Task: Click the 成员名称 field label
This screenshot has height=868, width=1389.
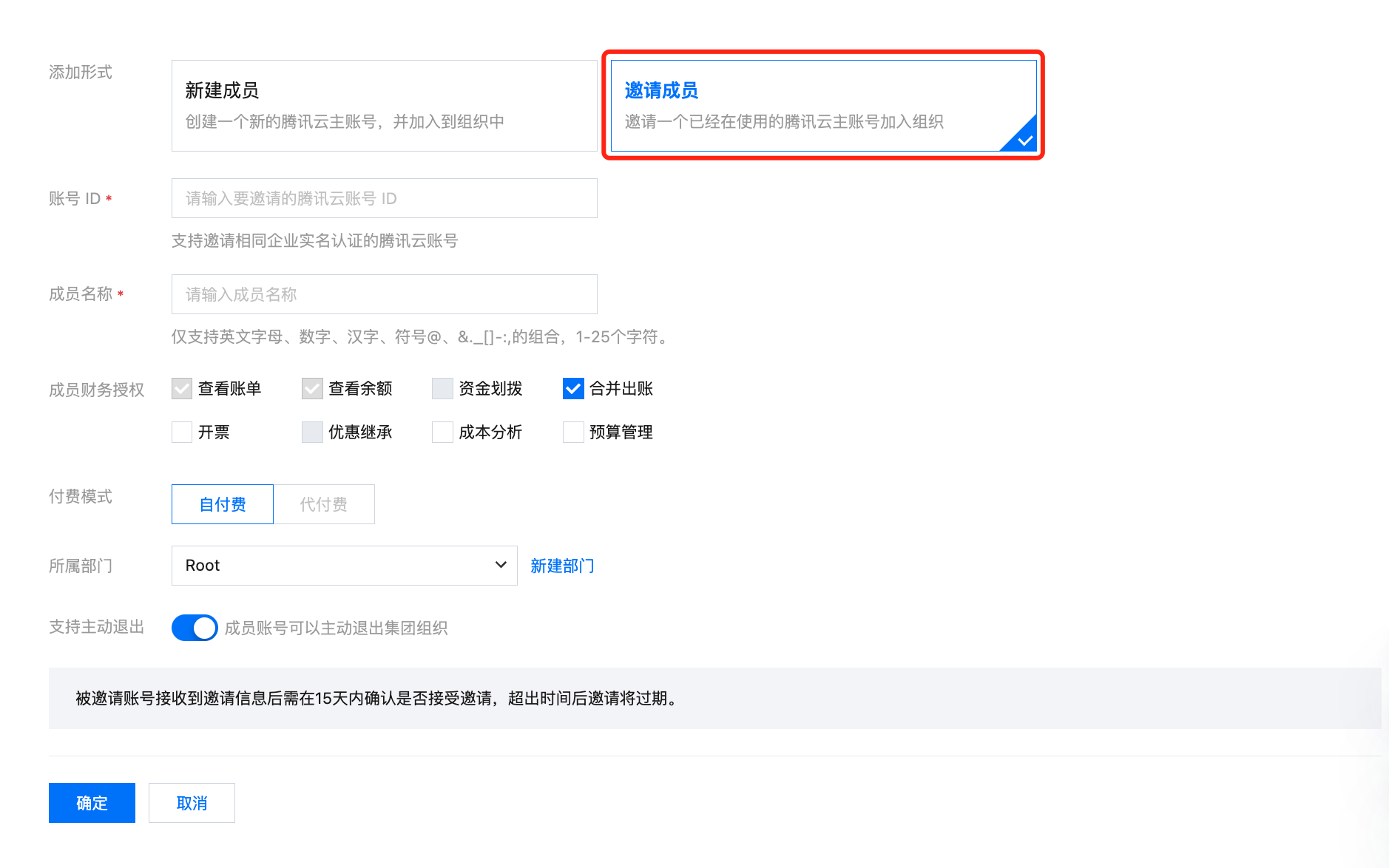Action: click(81, 294)
